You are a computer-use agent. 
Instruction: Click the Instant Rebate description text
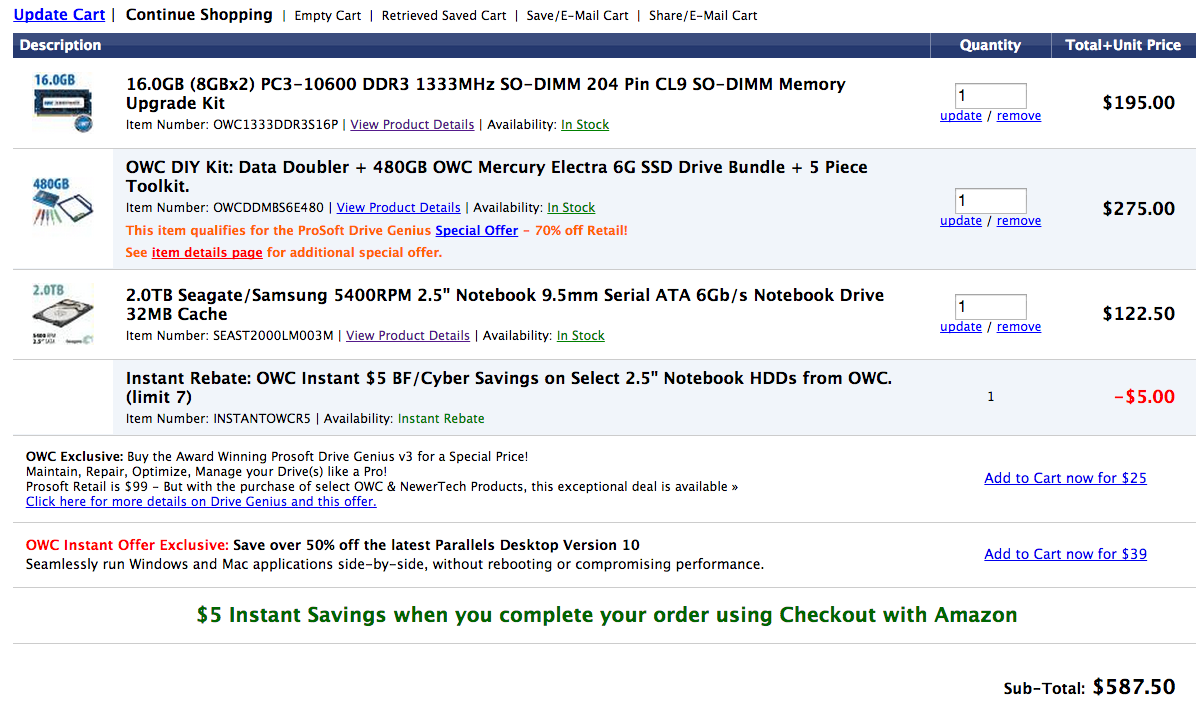509,387
